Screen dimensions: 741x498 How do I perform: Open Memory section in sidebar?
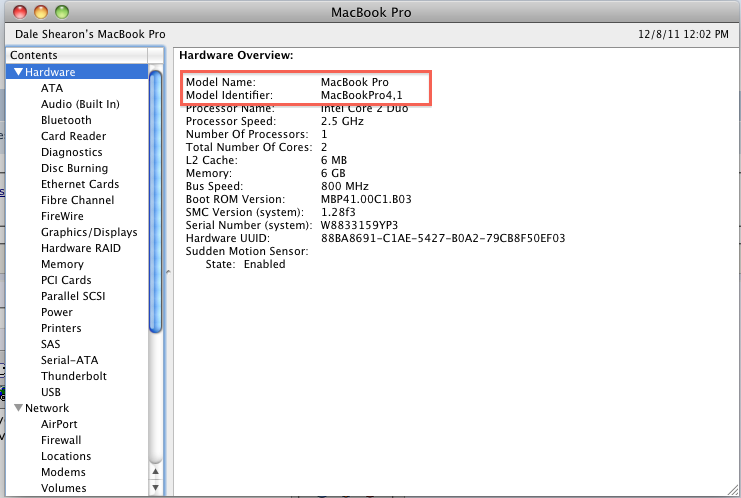pos(62,264)
